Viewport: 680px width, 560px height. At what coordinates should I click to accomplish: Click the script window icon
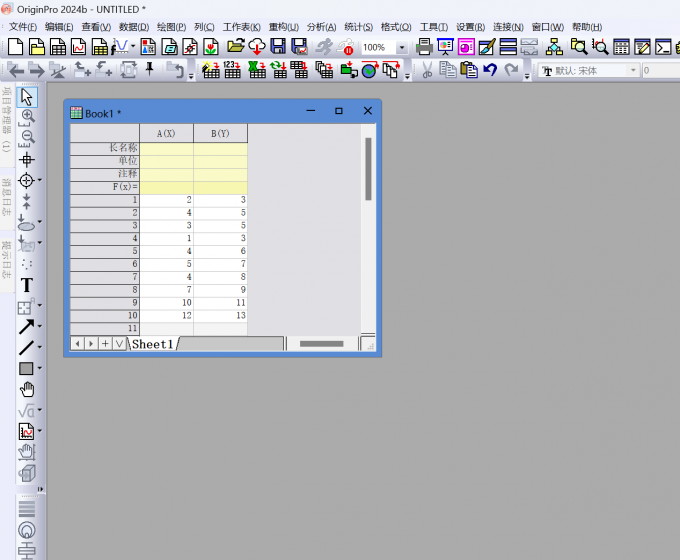click(x=663, y=47)
